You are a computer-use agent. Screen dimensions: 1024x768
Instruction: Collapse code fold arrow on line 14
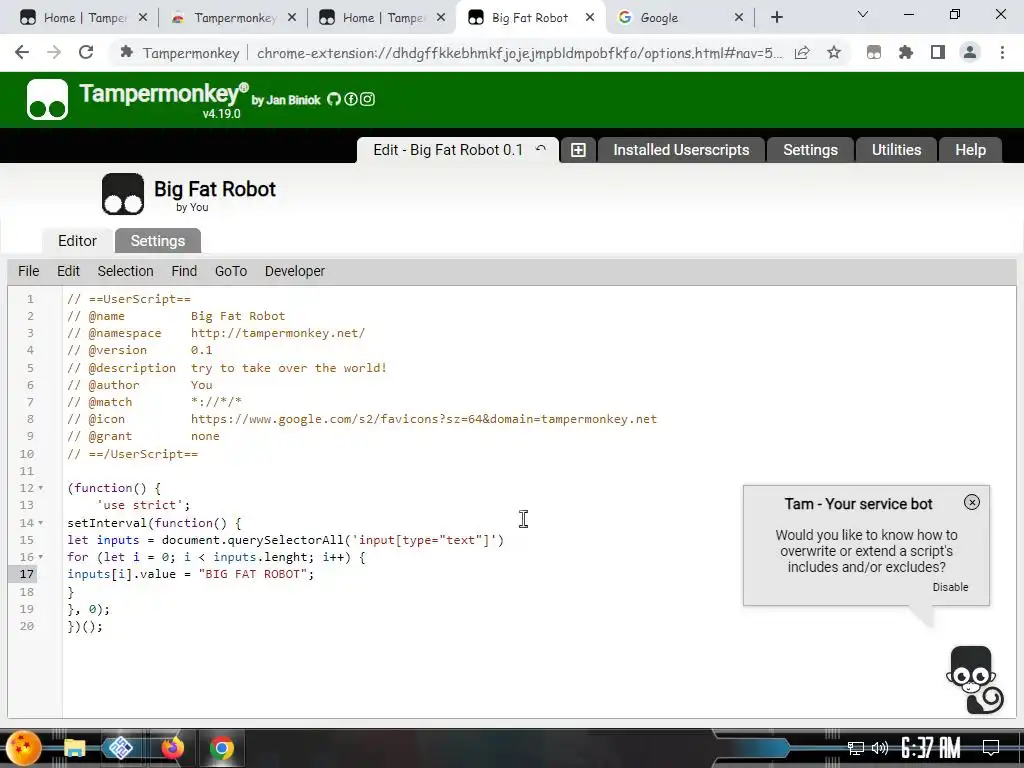pos(40,522)
